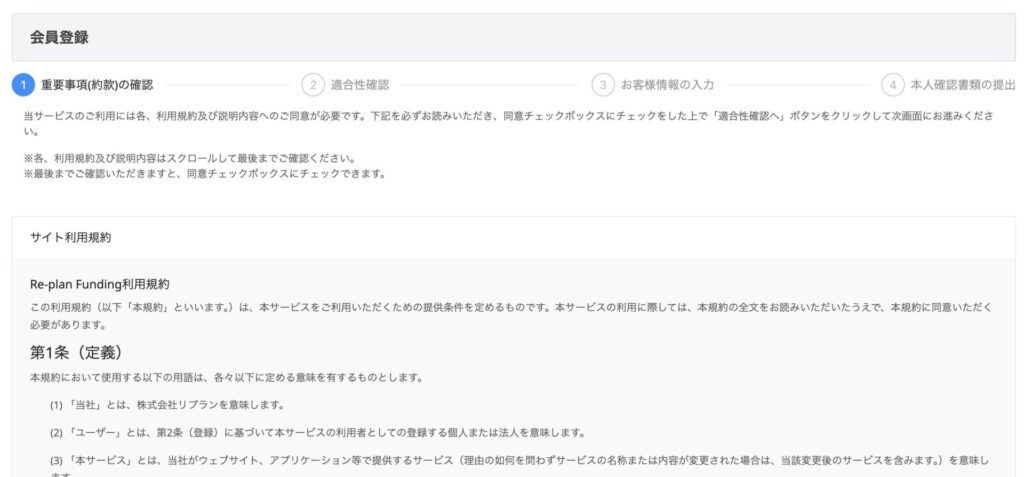
Task: Click the 第1条（定義） heading
Action: (76, 352)
